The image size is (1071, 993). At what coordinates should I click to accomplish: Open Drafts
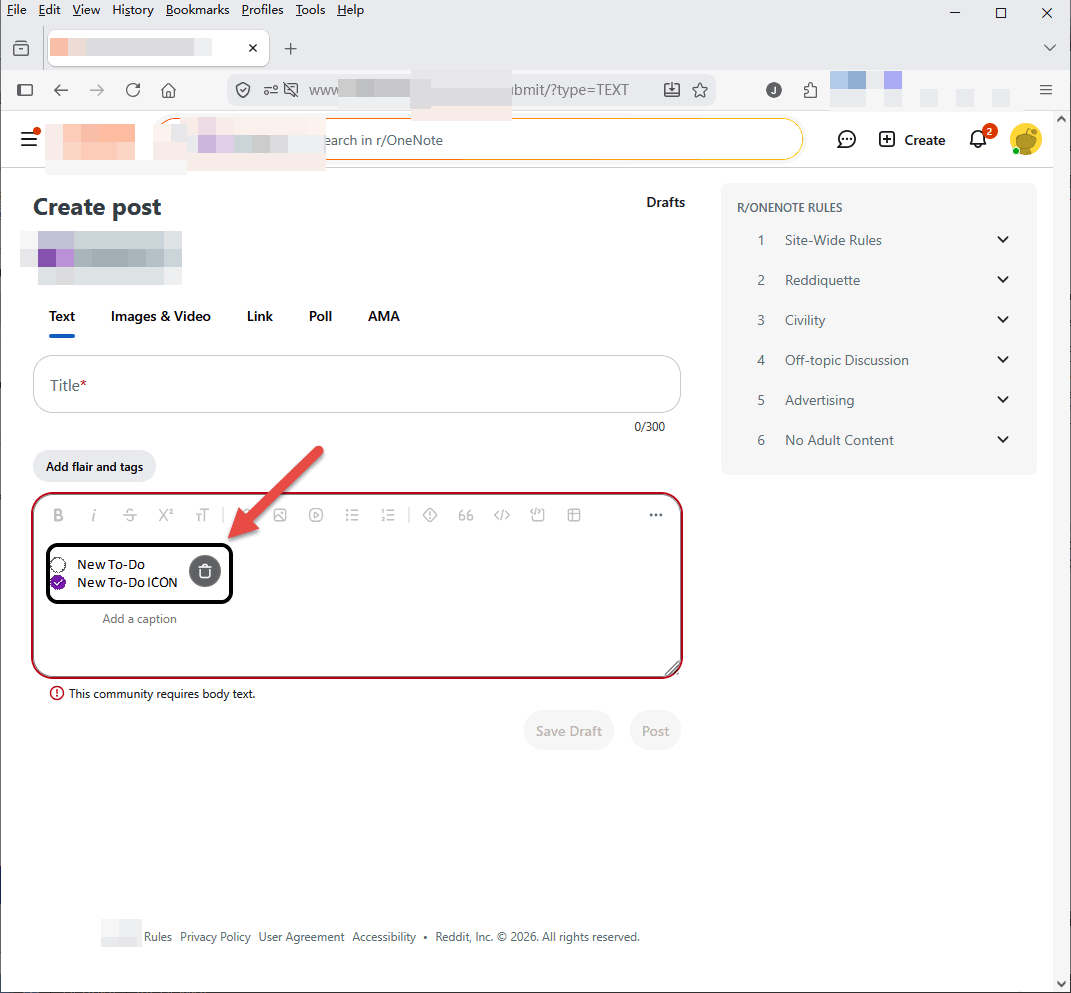pyautogui.click(x=665, y=202)
